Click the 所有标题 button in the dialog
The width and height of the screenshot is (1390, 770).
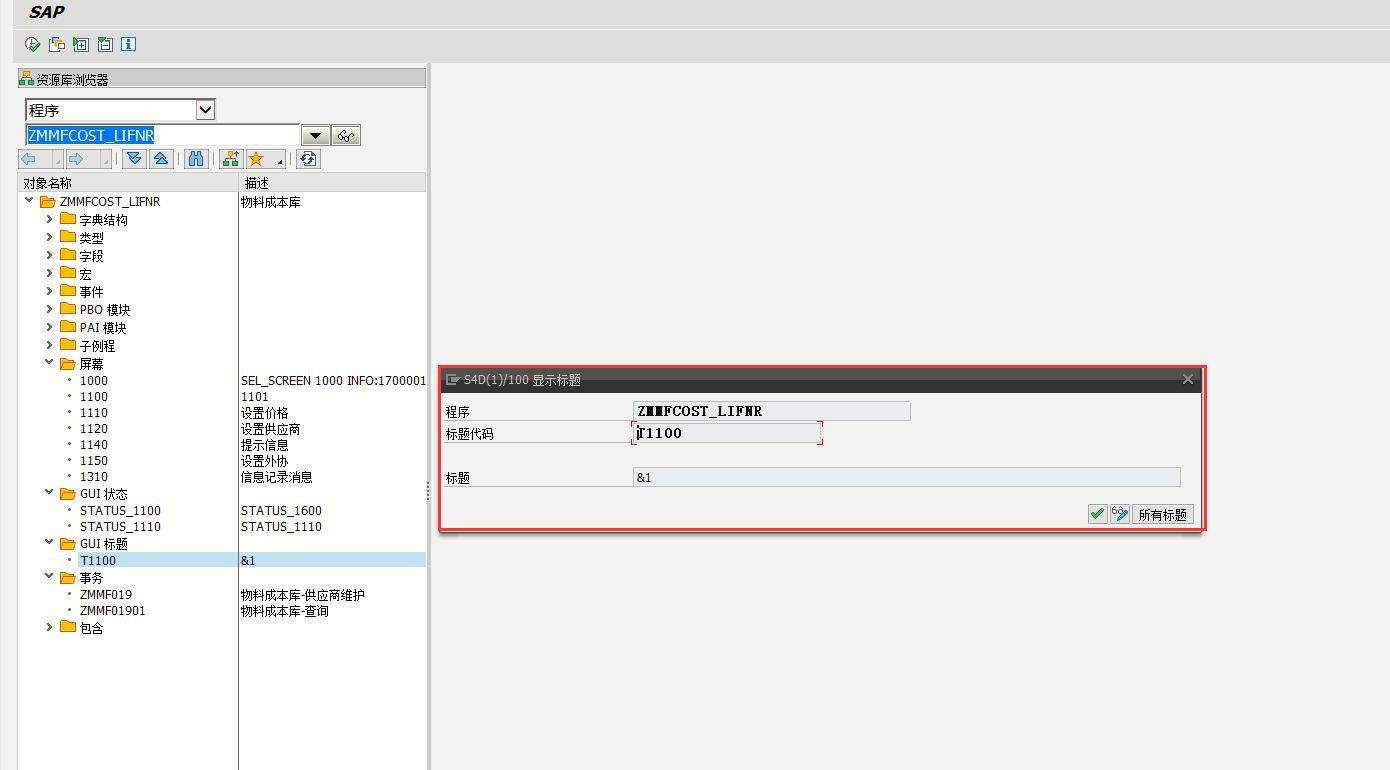[x=1162, y=513]
